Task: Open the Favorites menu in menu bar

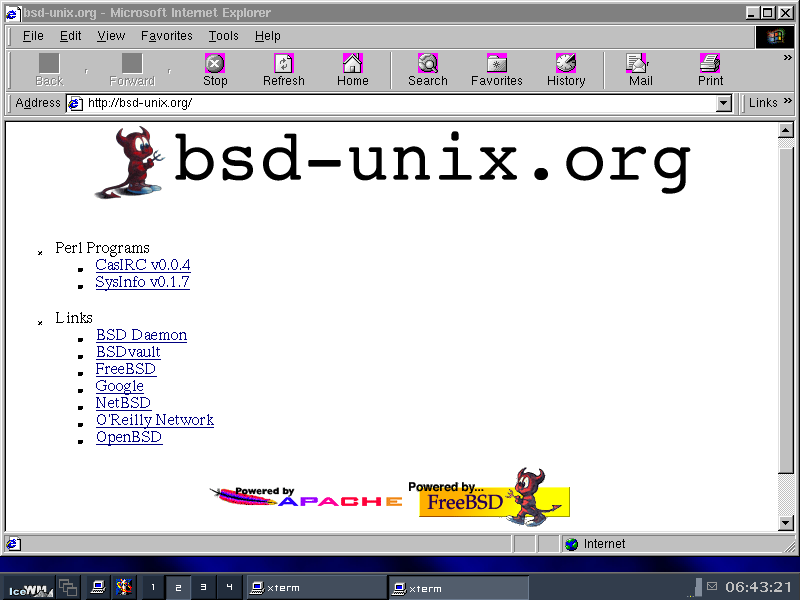Action: (166, 36)
